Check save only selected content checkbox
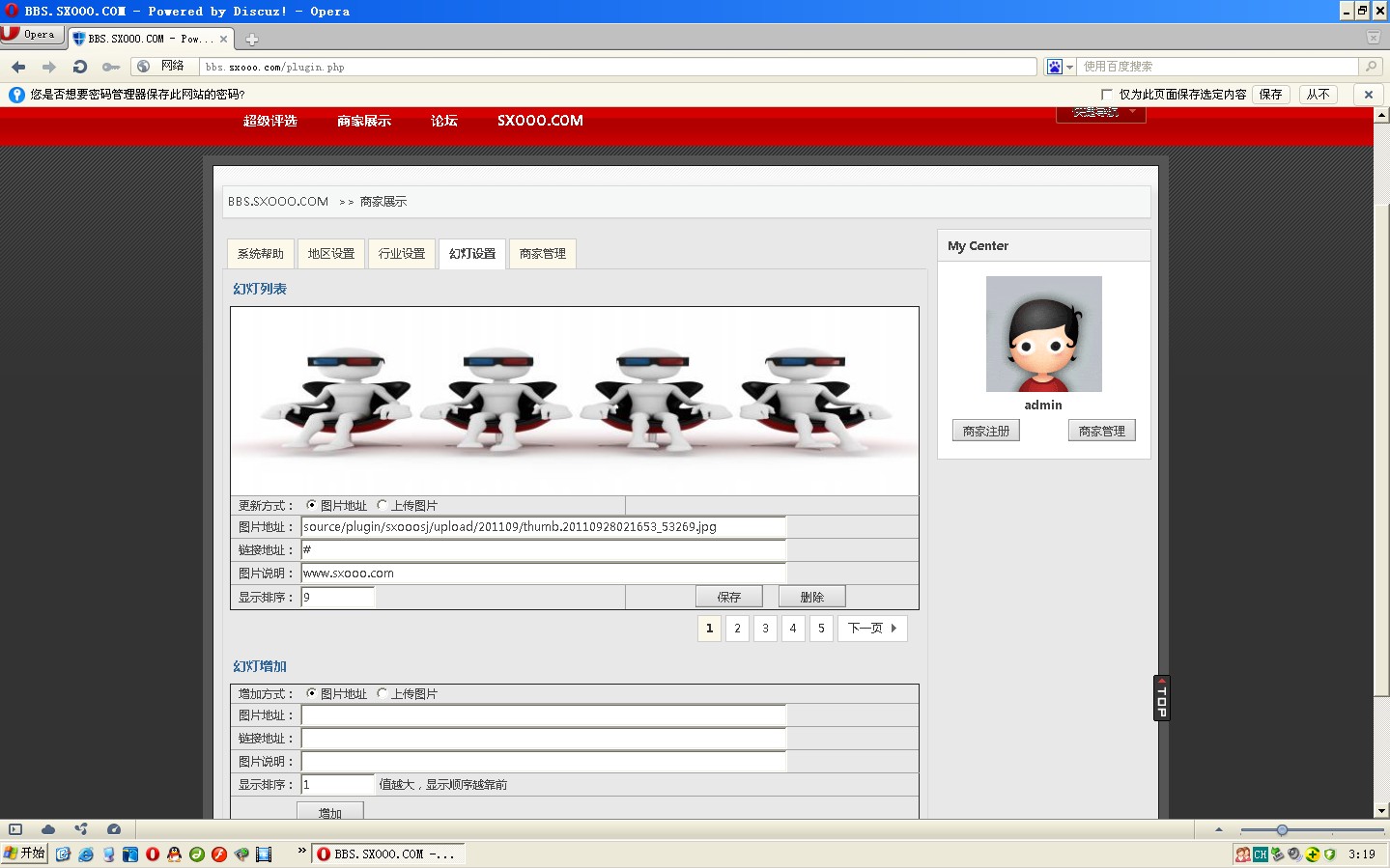This screenshot has height=868, width=1390. 1107,95
